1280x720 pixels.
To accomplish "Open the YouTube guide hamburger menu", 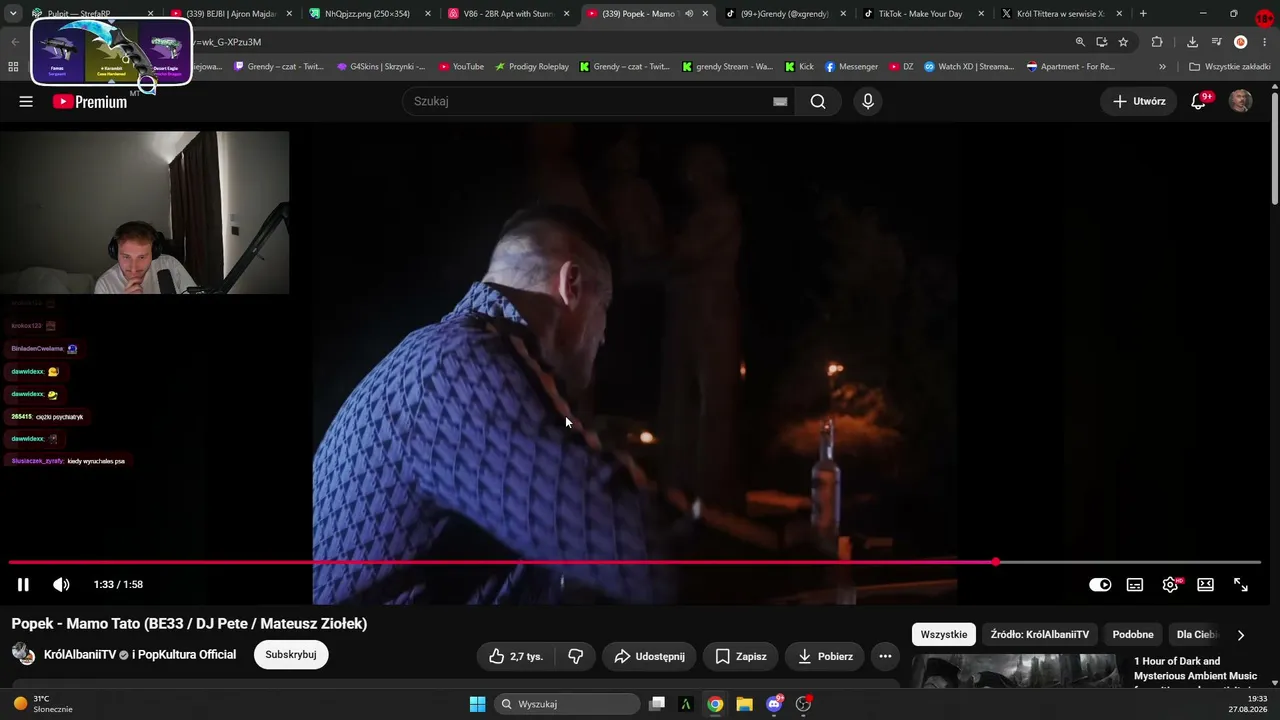I will [x=26, y=101].
